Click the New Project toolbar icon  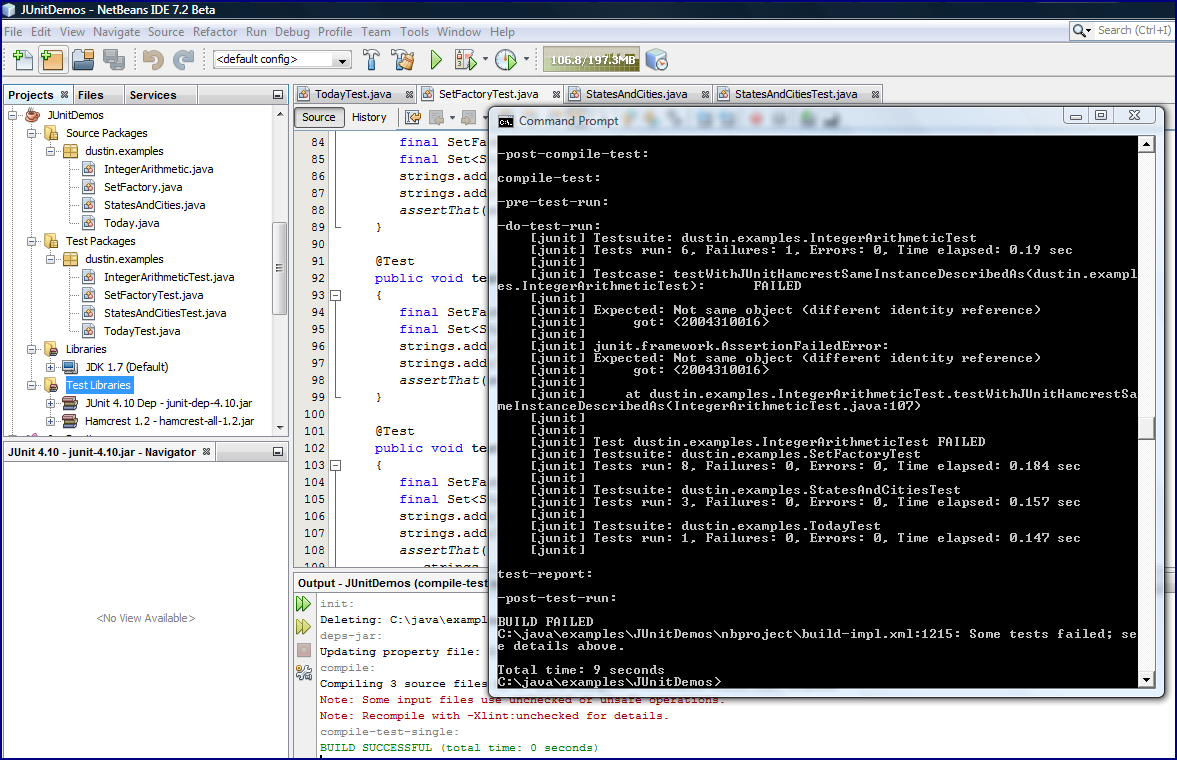(x=53, y=59)
